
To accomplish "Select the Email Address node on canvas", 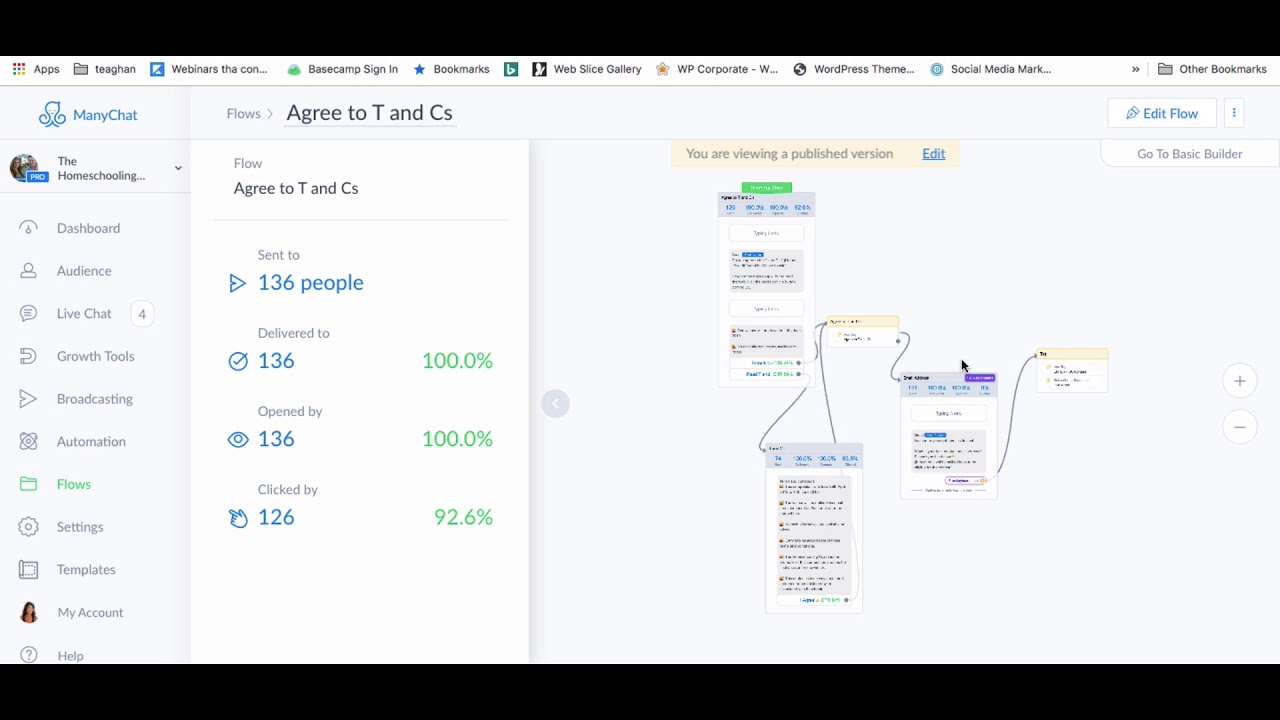I will click(949, 437).
